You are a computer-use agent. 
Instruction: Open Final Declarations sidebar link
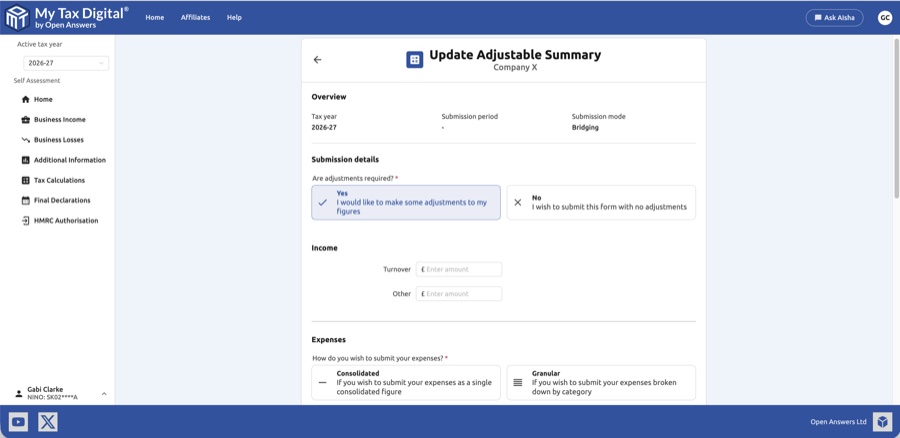click(x=60, y=200)
